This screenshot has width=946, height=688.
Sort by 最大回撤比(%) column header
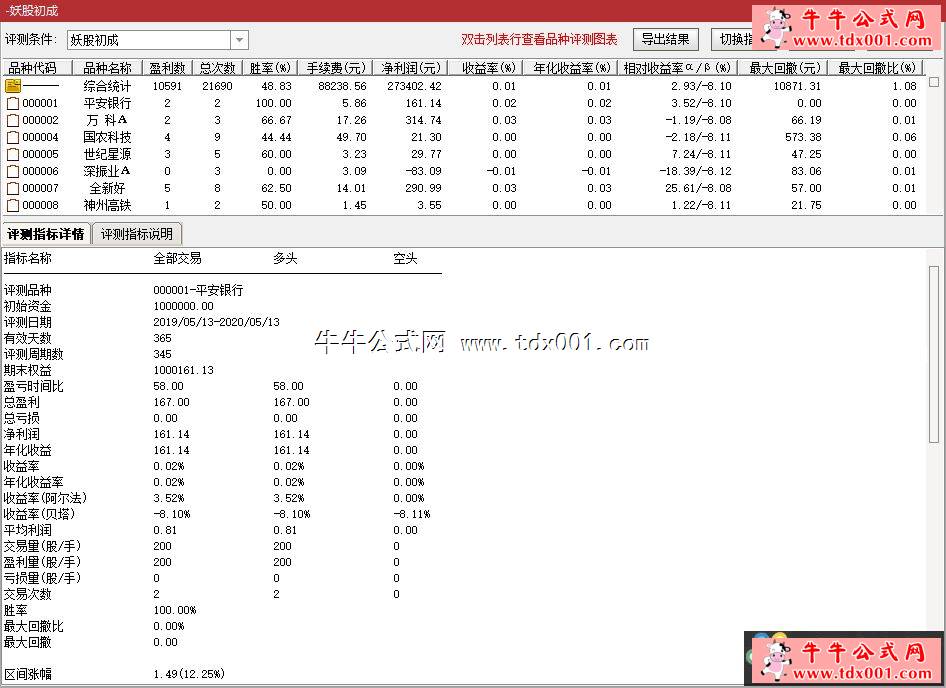(875, 68)
